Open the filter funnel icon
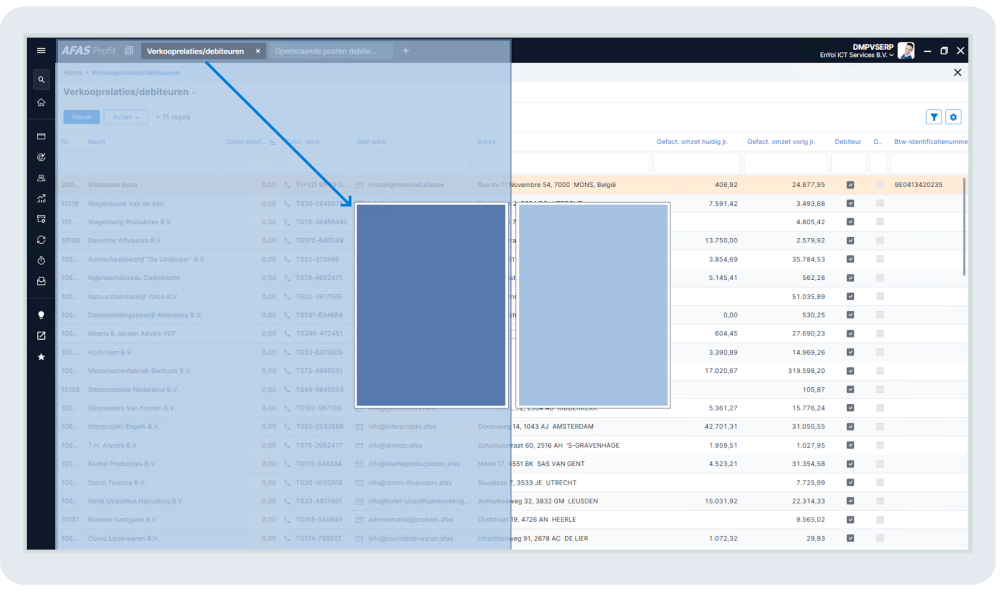 coord(933,117)
